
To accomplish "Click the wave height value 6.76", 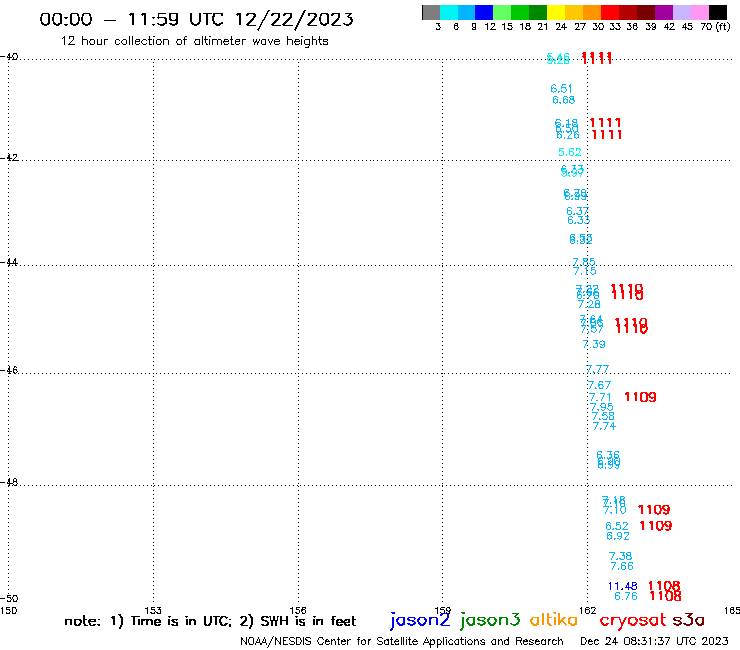I will (626, 596).
